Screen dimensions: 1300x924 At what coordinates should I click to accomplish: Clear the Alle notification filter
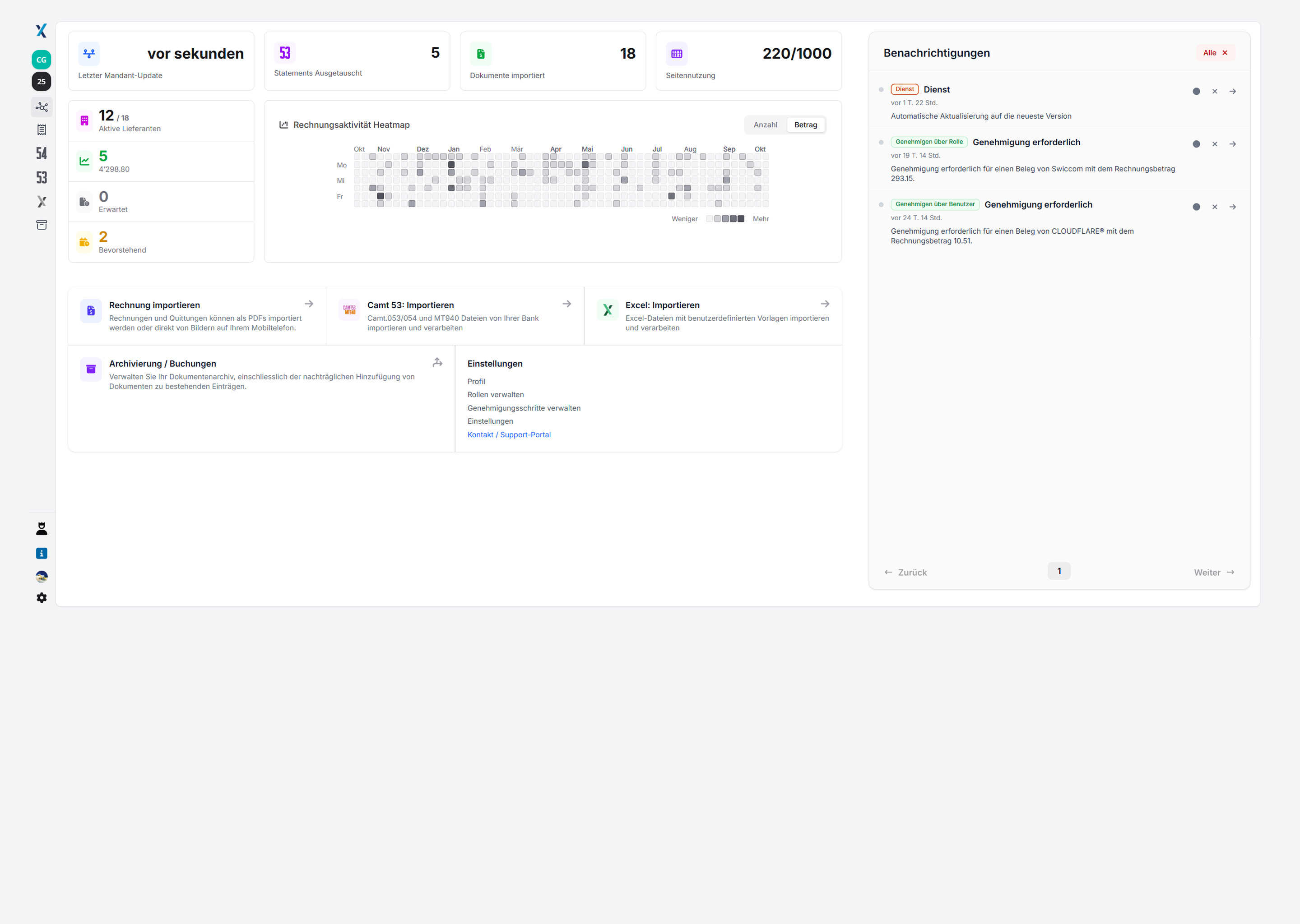pos(1224,53)
